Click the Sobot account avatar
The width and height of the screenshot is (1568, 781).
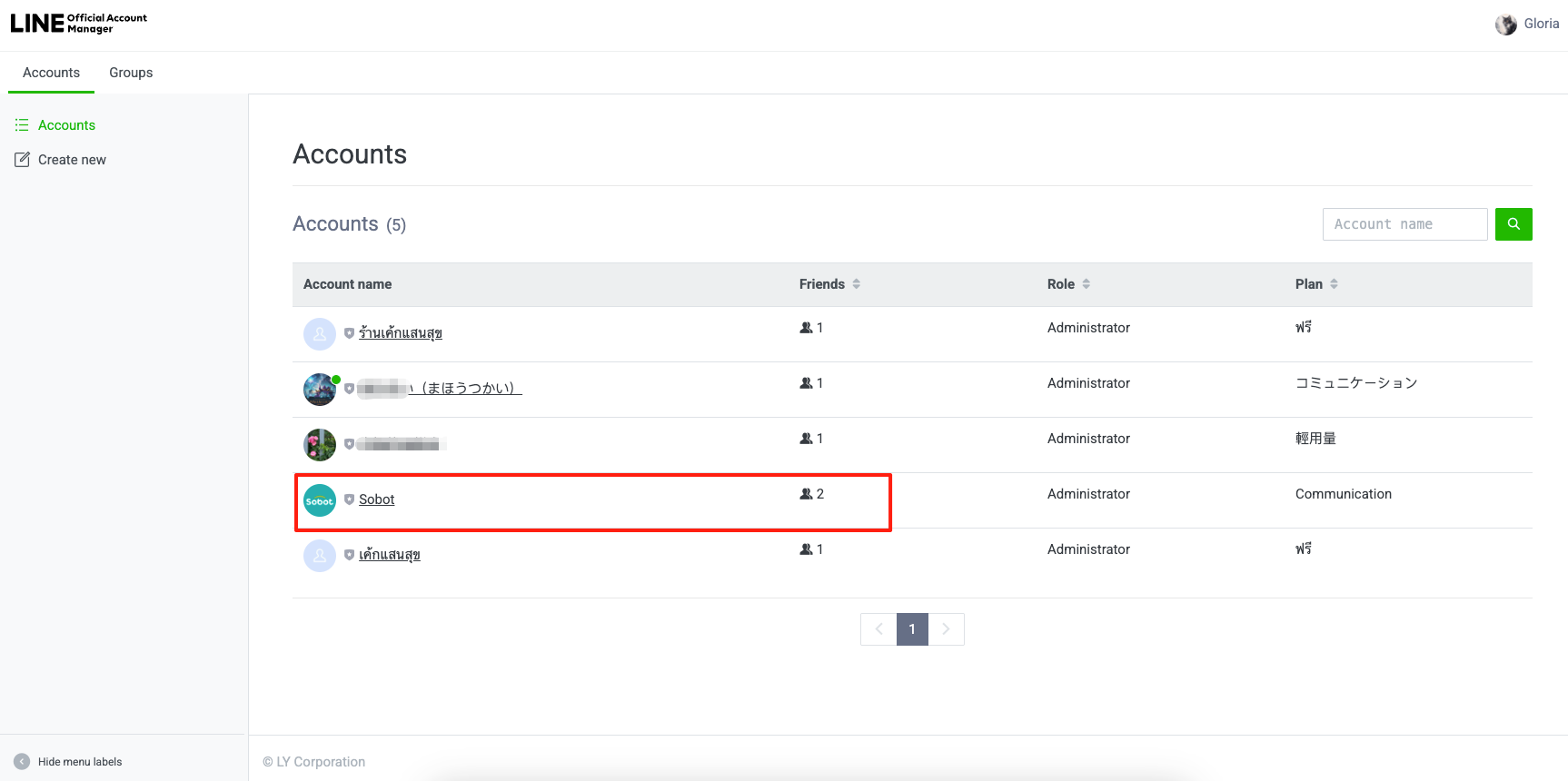(x=320, y=500)
